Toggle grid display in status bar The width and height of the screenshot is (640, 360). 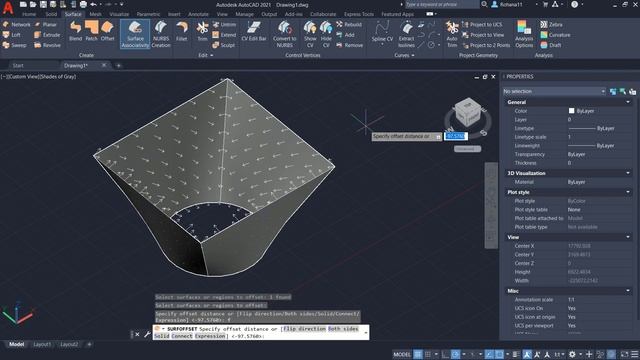click(x=418, y=354)
